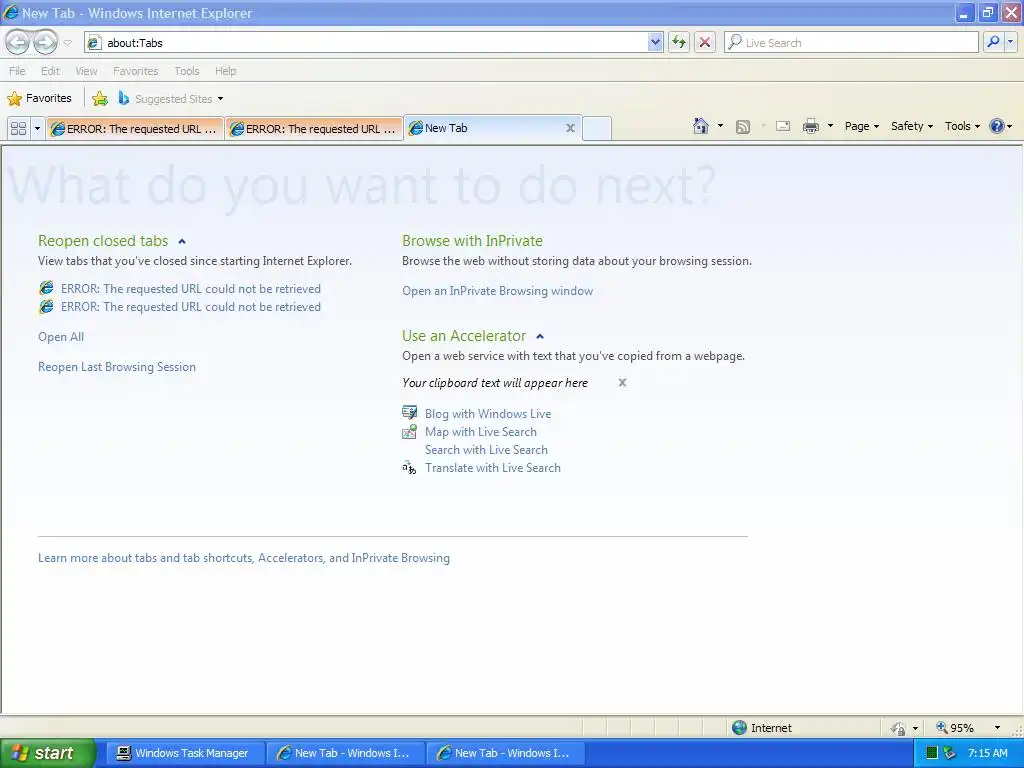
Task: Open the Tools menu in menu bar
Action: [187, 71]
